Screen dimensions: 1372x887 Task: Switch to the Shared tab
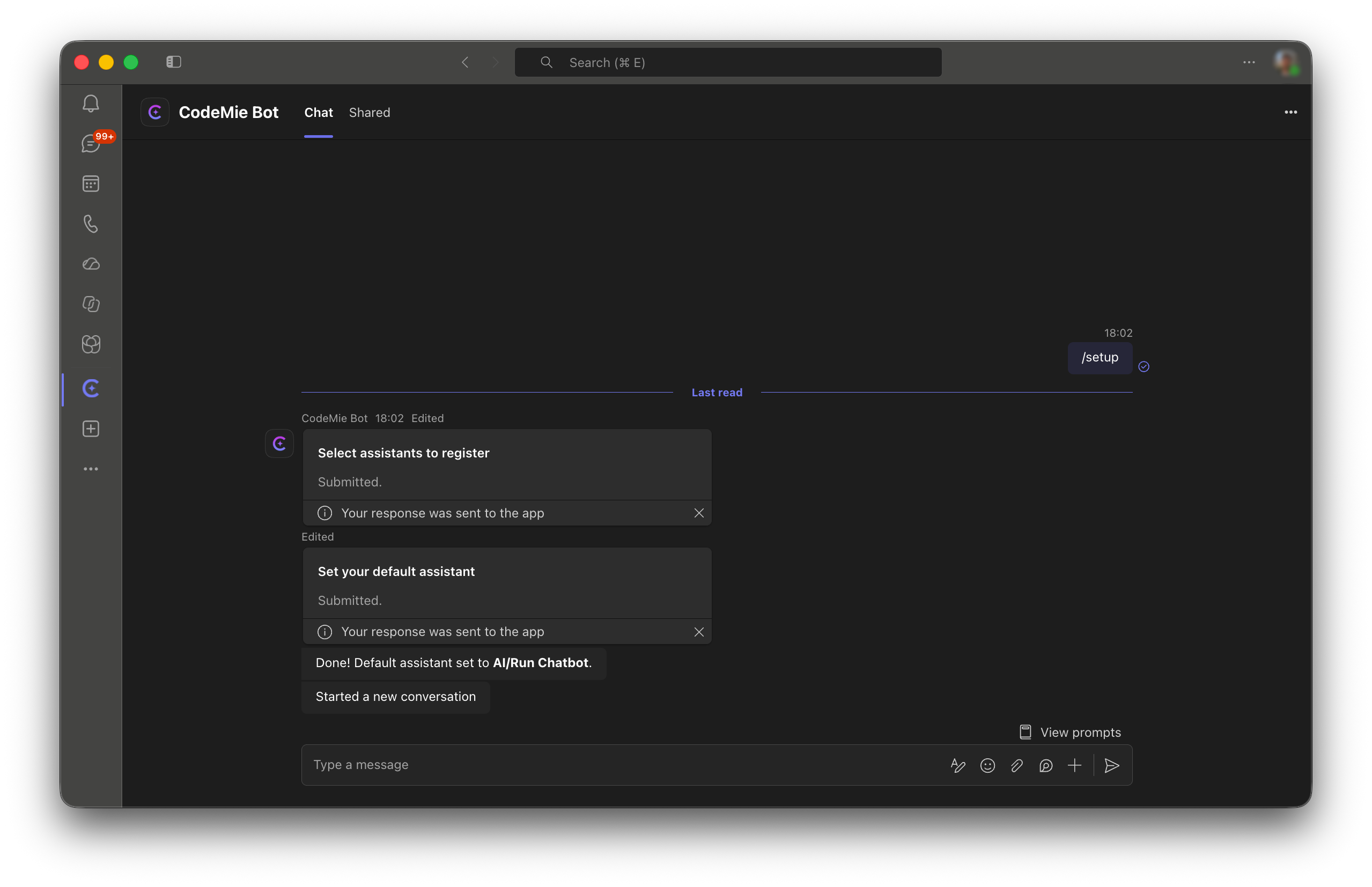point(369,112)
